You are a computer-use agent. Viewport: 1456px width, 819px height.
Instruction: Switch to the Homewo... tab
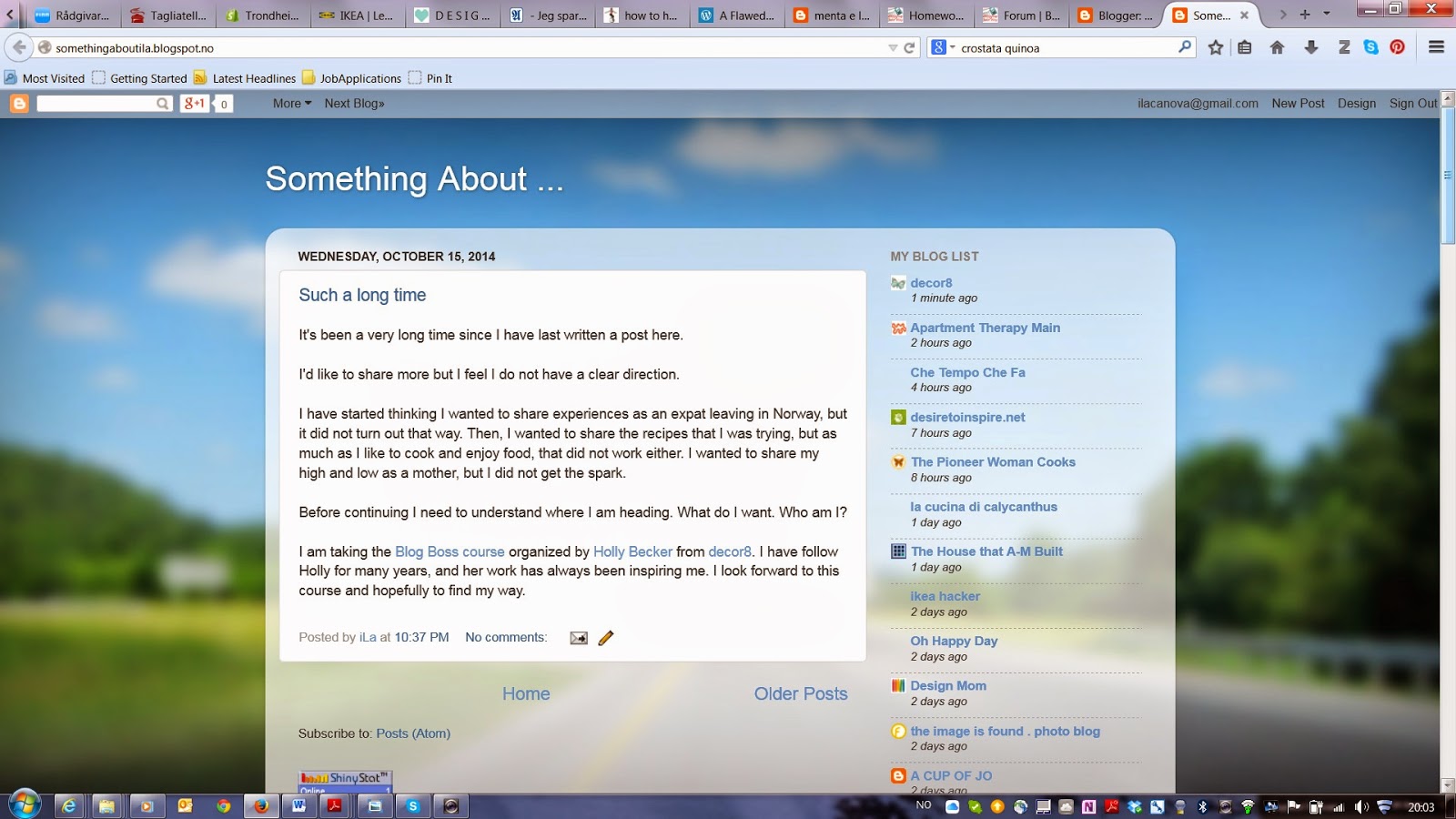[926, 15]
